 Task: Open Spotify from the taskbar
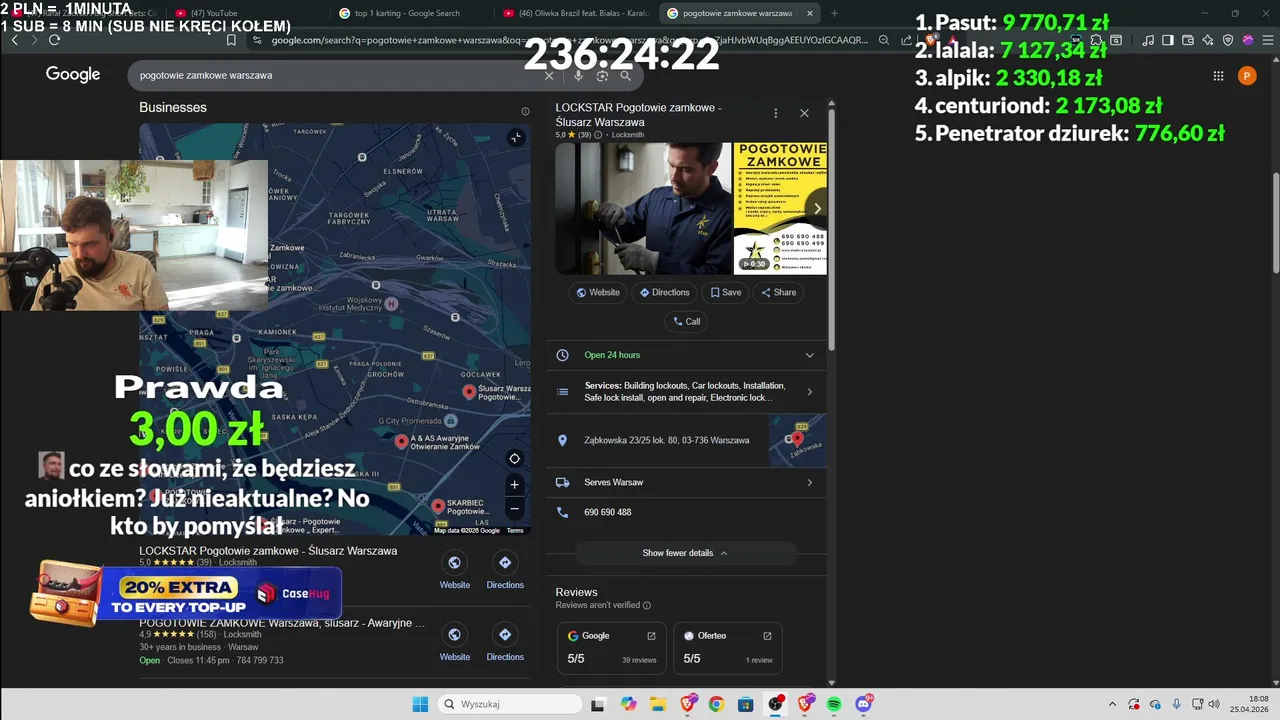834,704
